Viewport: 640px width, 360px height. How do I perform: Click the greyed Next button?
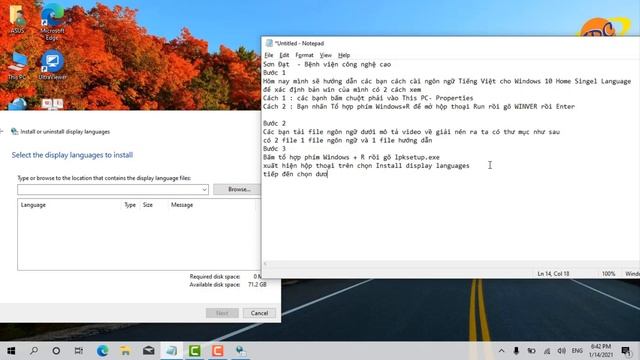point(222,313)
